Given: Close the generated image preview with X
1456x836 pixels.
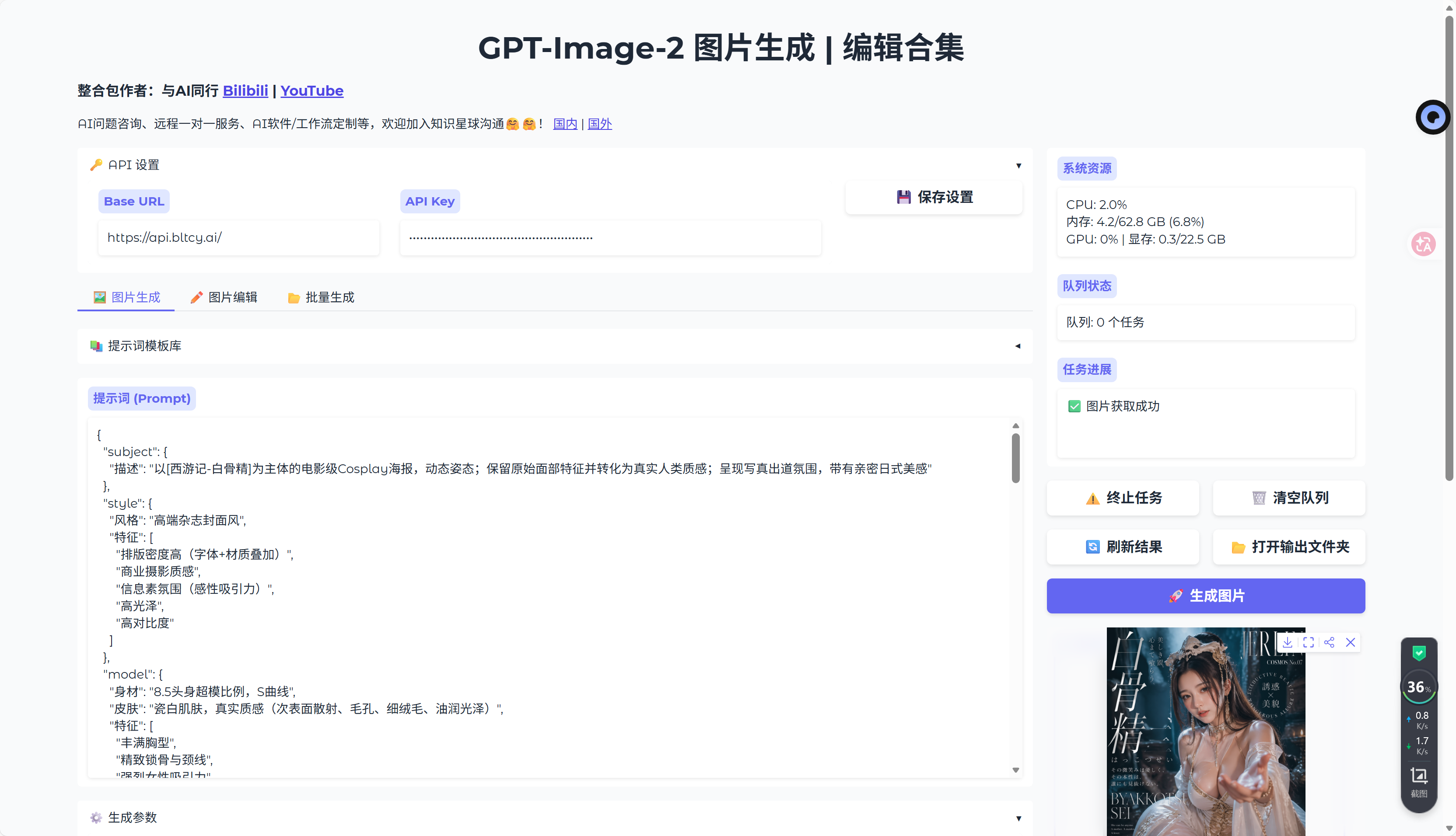Looking at the screenshot, I should pyautogui.click(x=1350, y=642).
